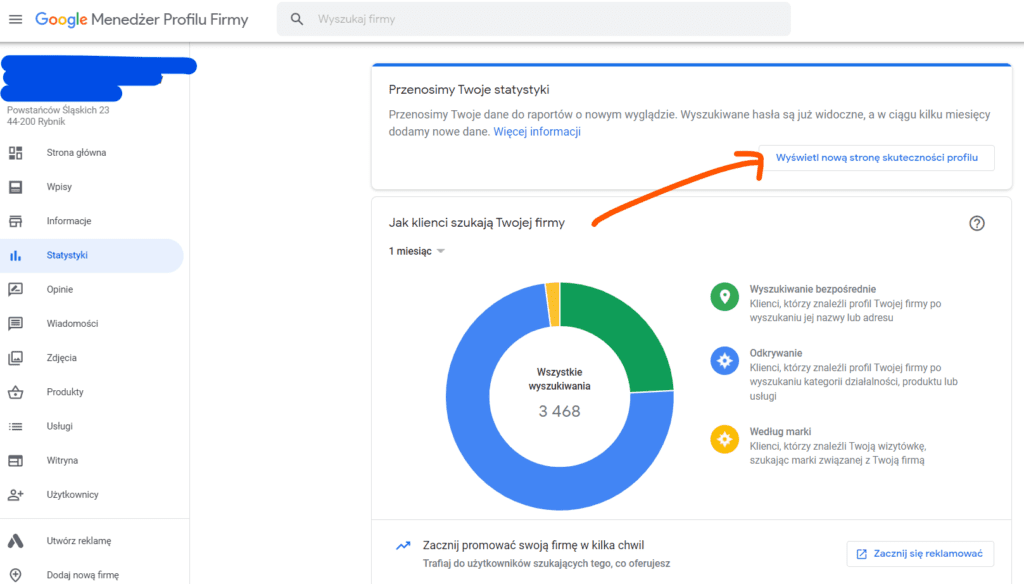This screenshot has width=1024, height=584.
Task: Click the Usługi list icon
Action: point(15,427)
